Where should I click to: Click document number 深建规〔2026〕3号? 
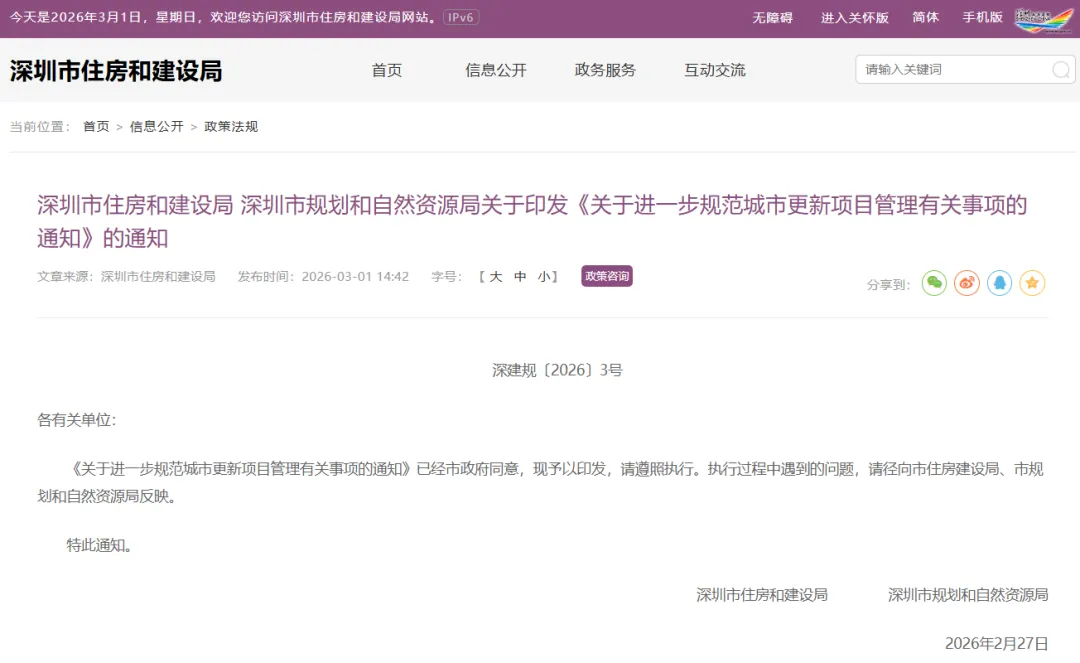pos(557,370)
